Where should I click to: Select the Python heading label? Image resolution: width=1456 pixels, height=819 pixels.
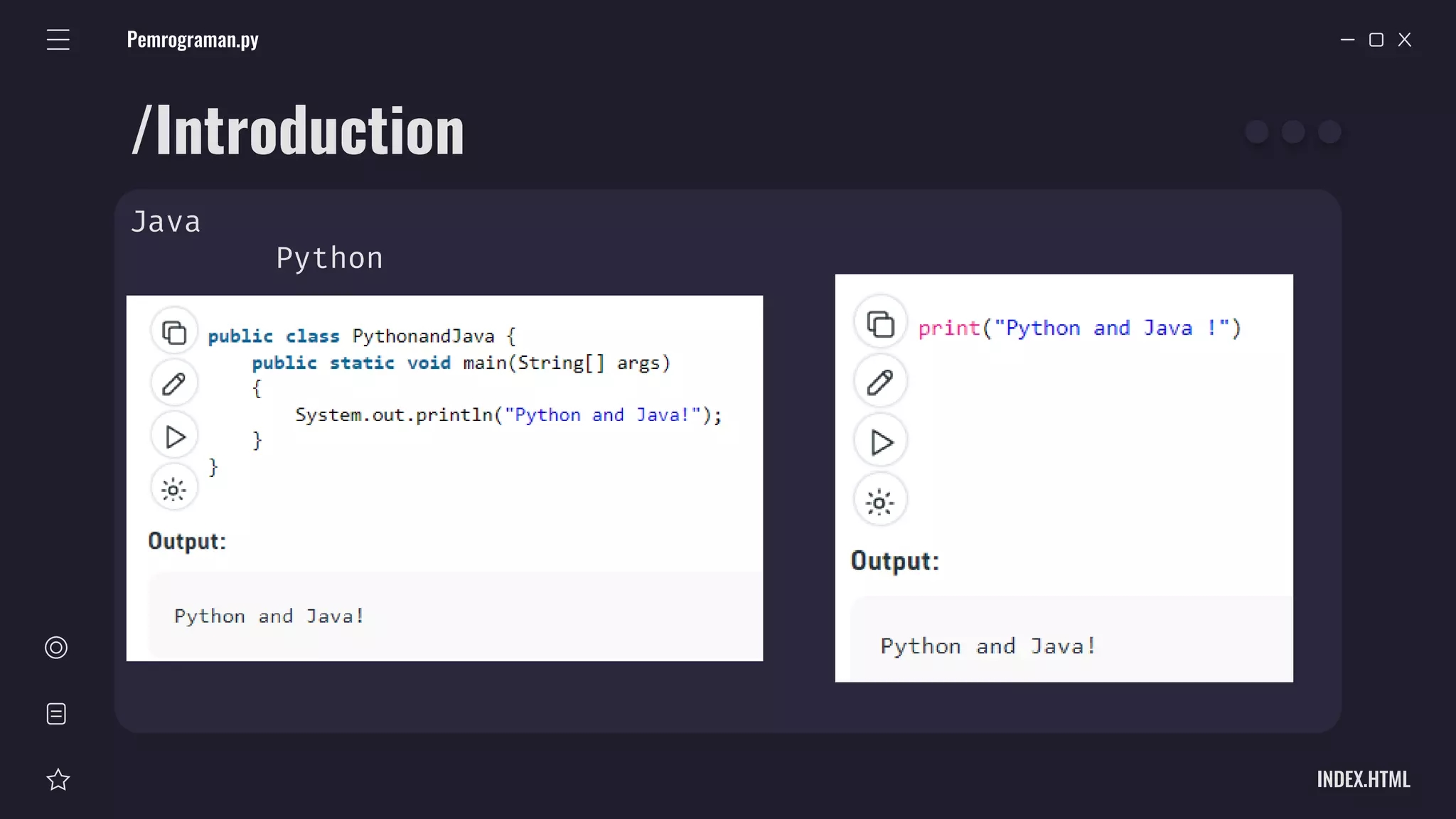click(330, 258)
